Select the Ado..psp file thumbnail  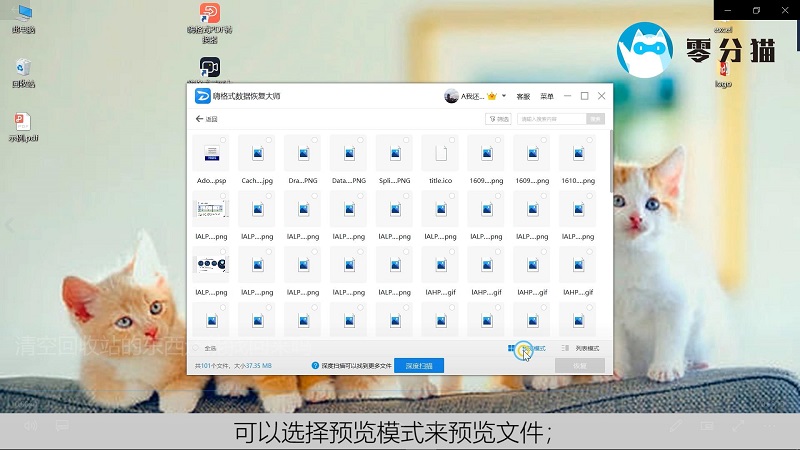pyautogui.click(x=211, y=153)
